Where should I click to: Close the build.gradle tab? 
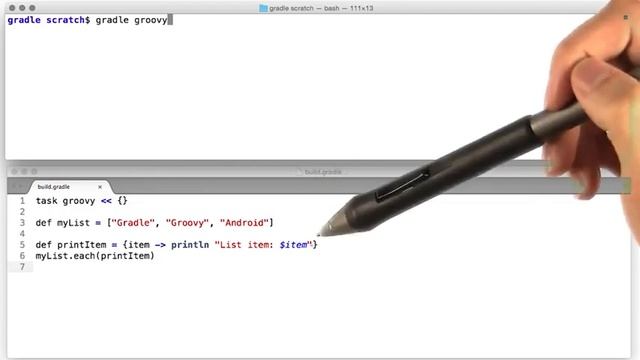pos(100,187)
